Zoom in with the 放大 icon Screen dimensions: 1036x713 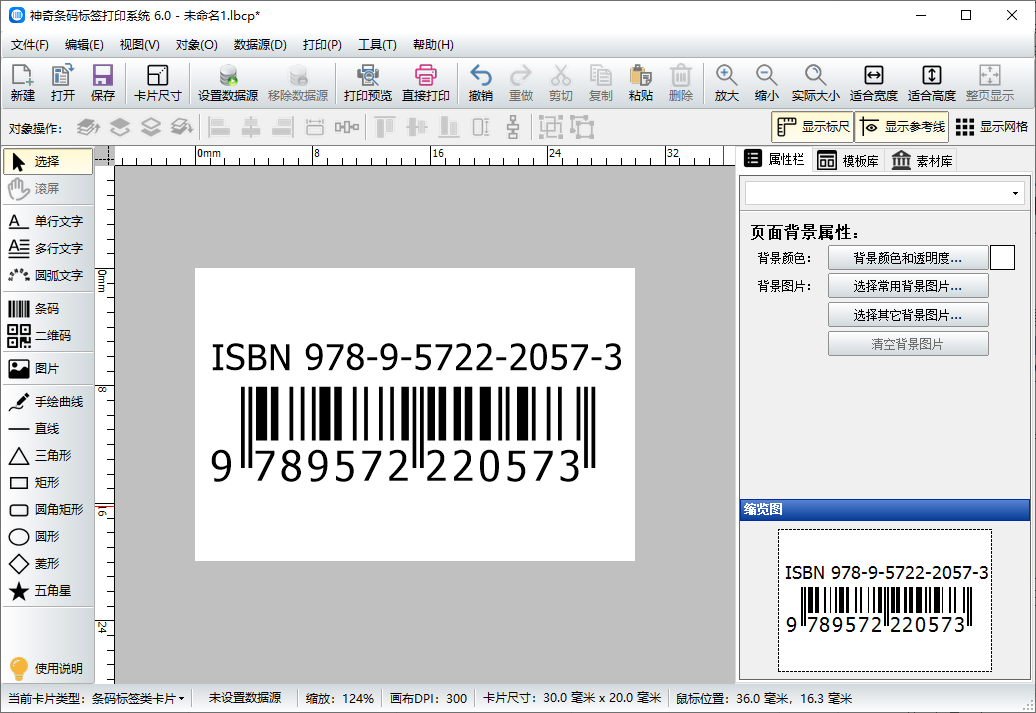(x=726, y=83)
